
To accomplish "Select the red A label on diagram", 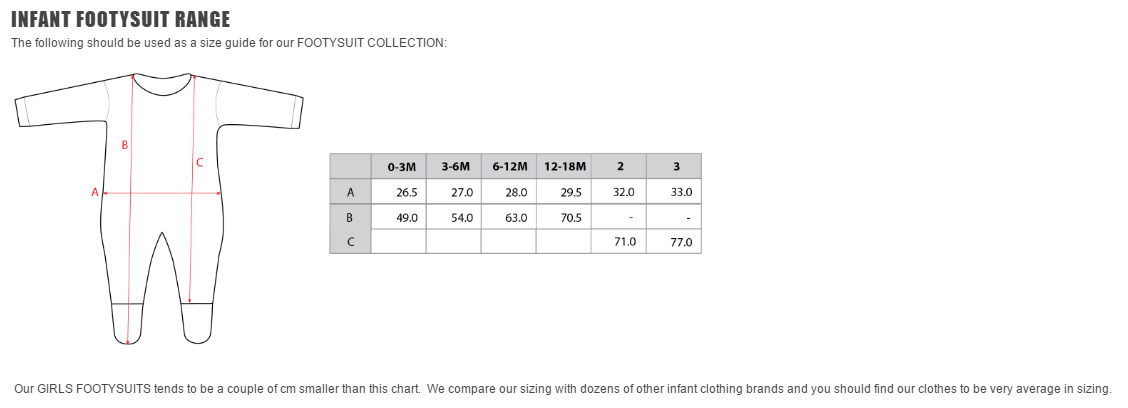I will point(94,192).
